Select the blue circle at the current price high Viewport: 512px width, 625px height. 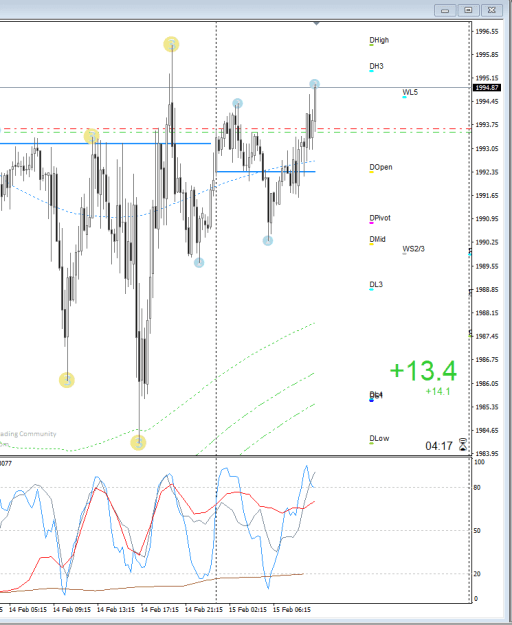click(x=314, y=84)
